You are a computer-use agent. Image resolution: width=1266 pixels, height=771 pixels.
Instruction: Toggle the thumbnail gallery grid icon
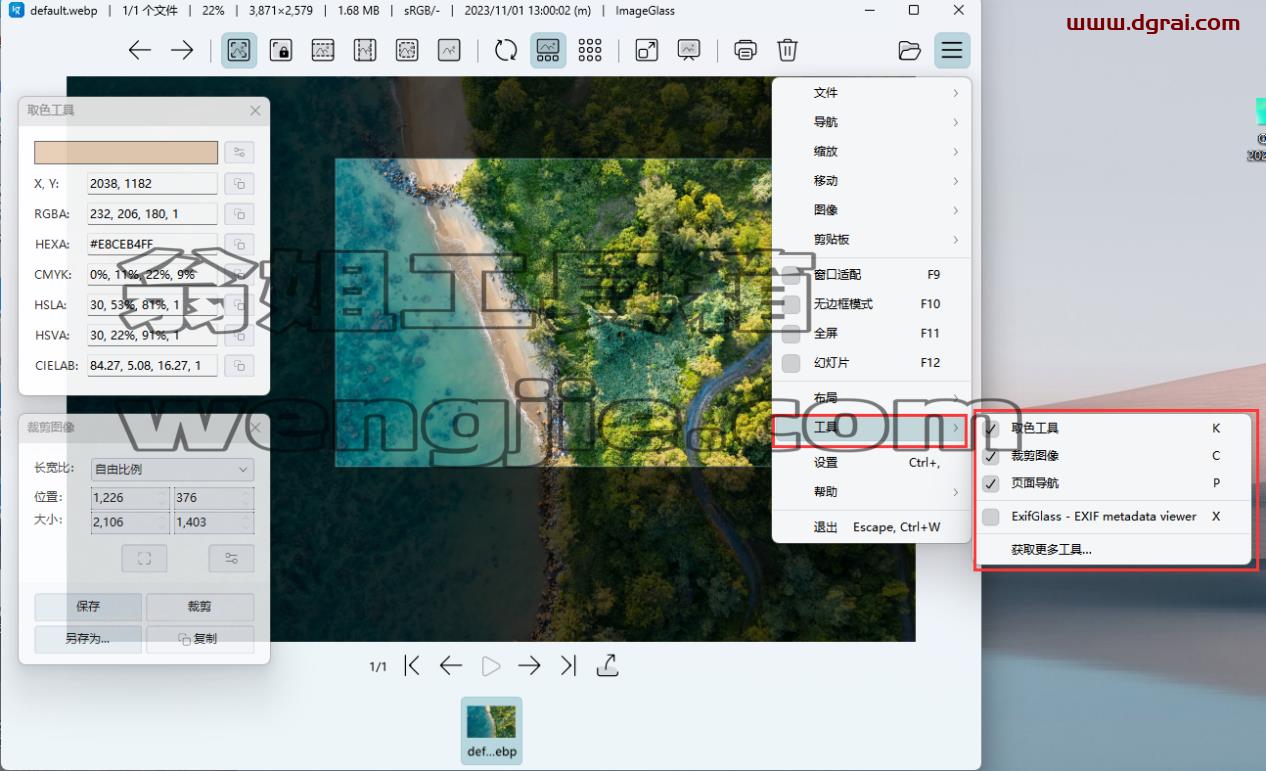590,50
